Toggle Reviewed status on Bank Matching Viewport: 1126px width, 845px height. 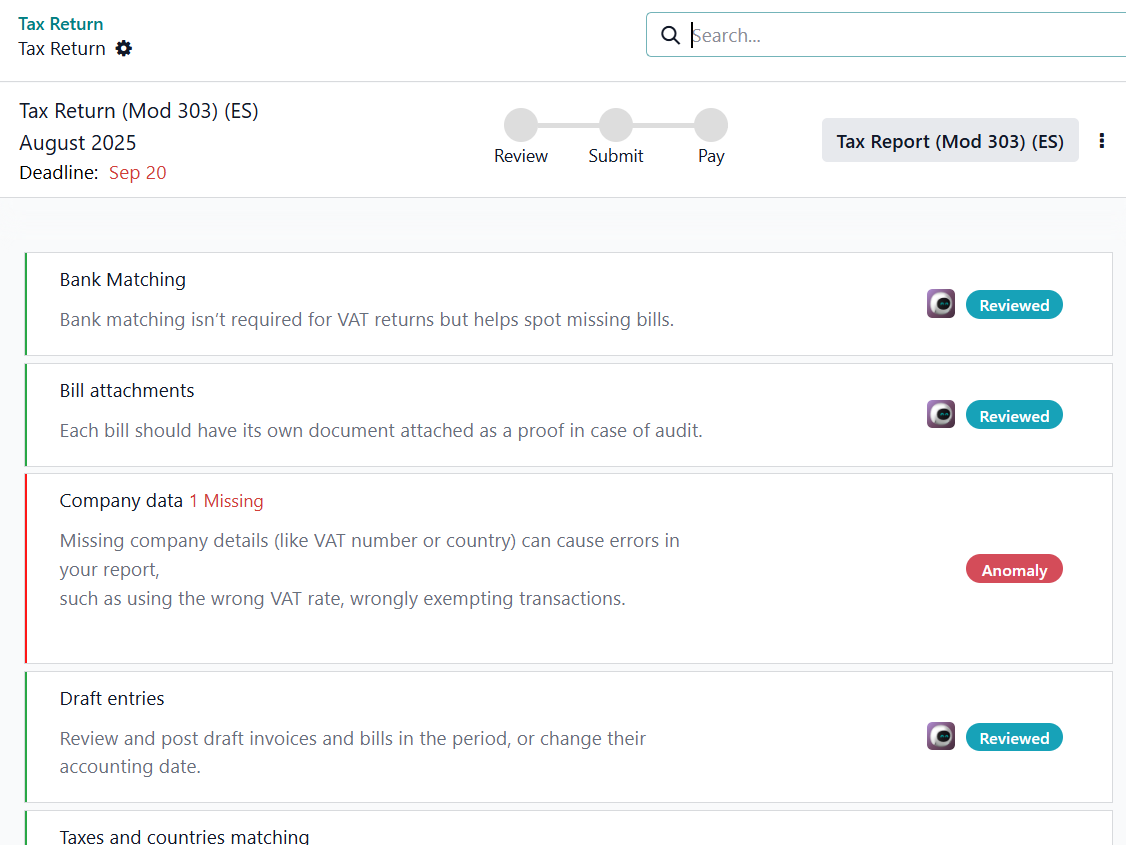pos(1013,305)
